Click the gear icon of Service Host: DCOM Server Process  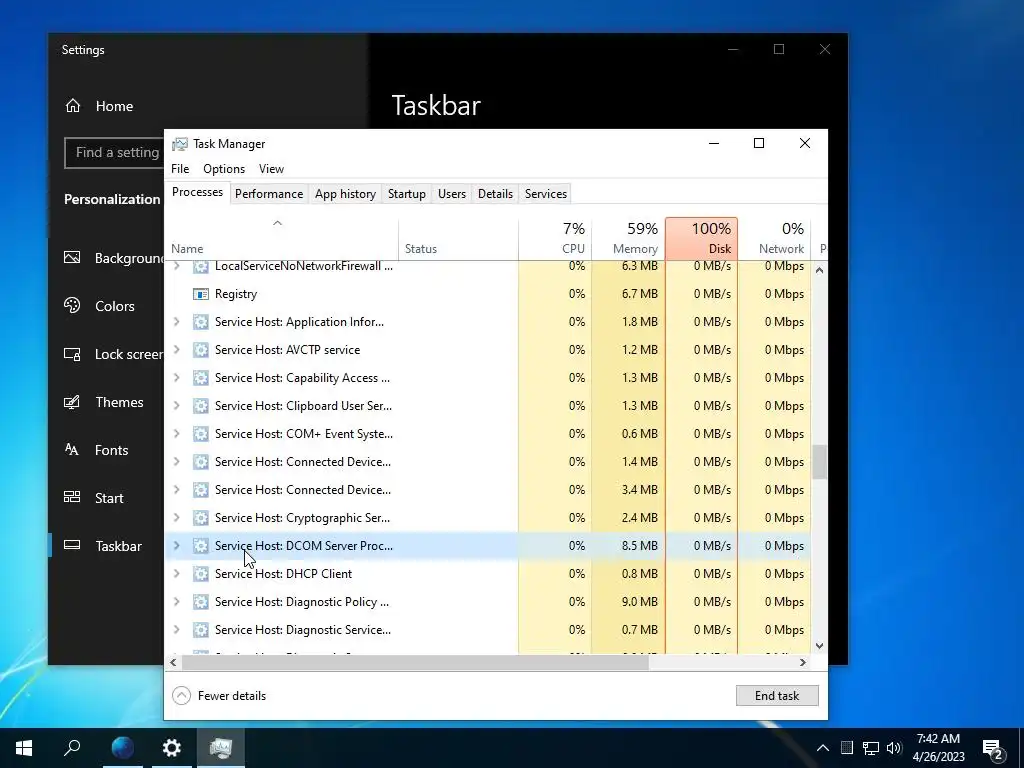[200, 546]
